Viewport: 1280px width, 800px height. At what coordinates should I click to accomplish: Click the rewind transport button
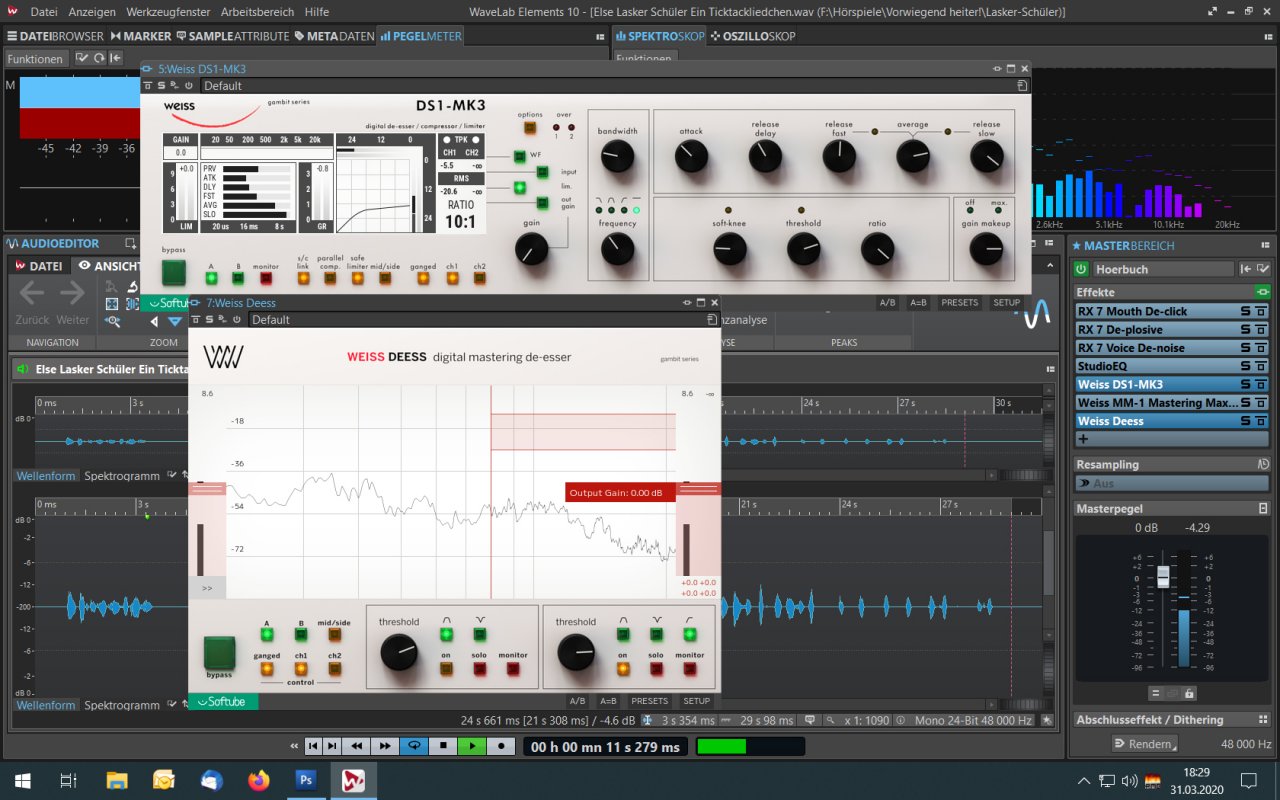click(356, 746)
